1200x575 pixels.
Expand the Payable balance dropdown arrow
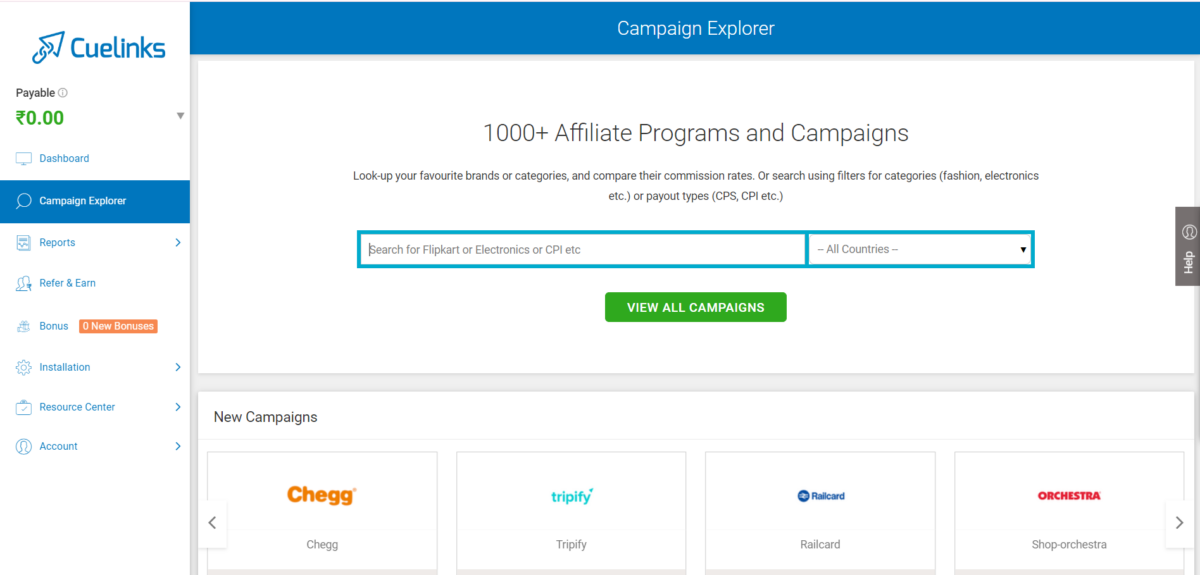pos(180,116)
